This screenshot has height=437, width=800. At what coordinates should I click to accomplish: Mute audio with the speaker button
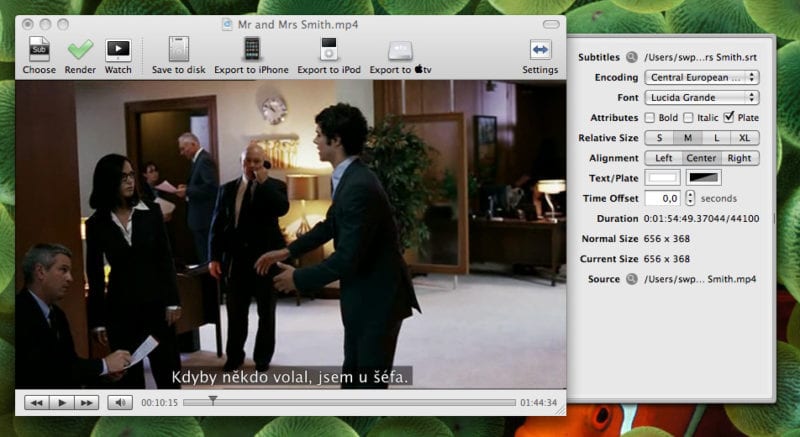click(120, 402)
